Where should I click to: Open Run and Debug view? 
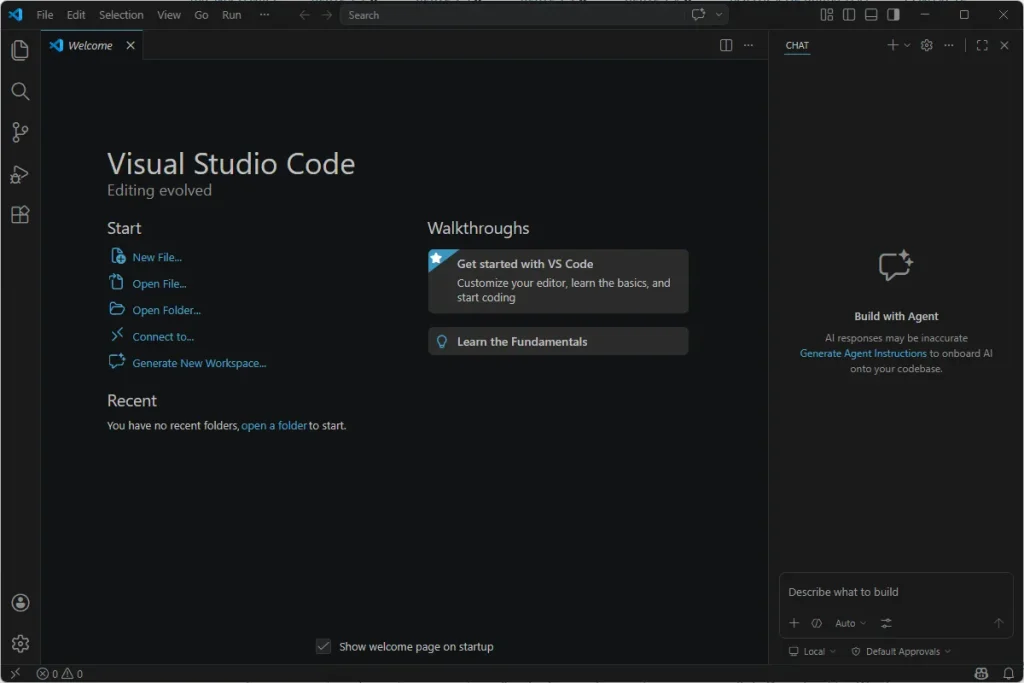pos(20,174)
